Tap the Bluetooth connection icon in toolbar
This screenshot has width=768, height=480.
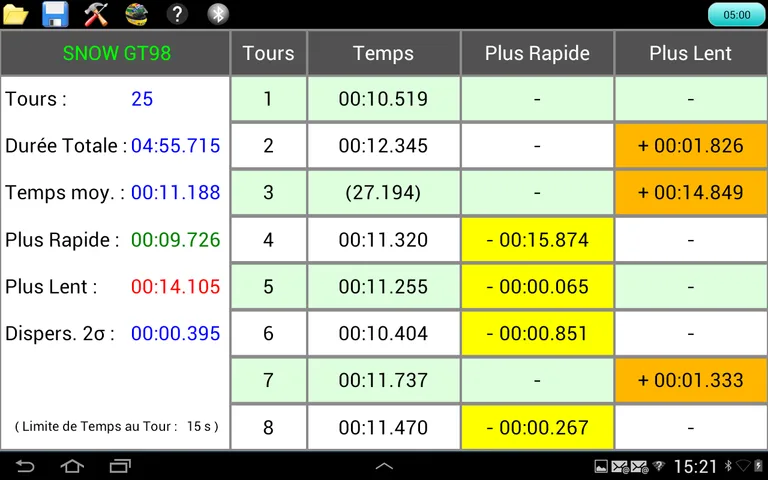click(218, 14)
